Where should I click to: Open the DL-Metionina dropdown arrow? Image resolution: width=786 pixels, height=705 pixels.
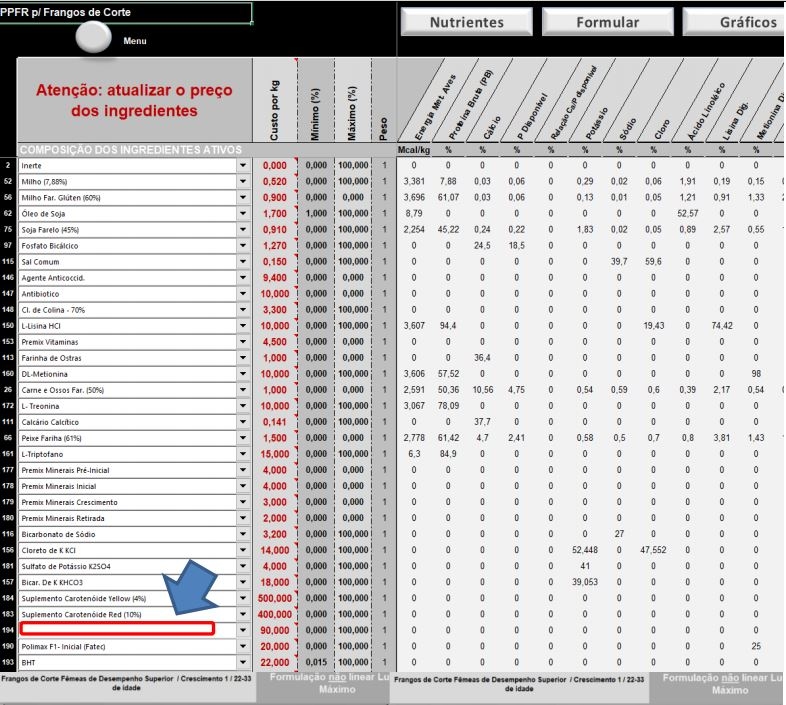(243, 374)
